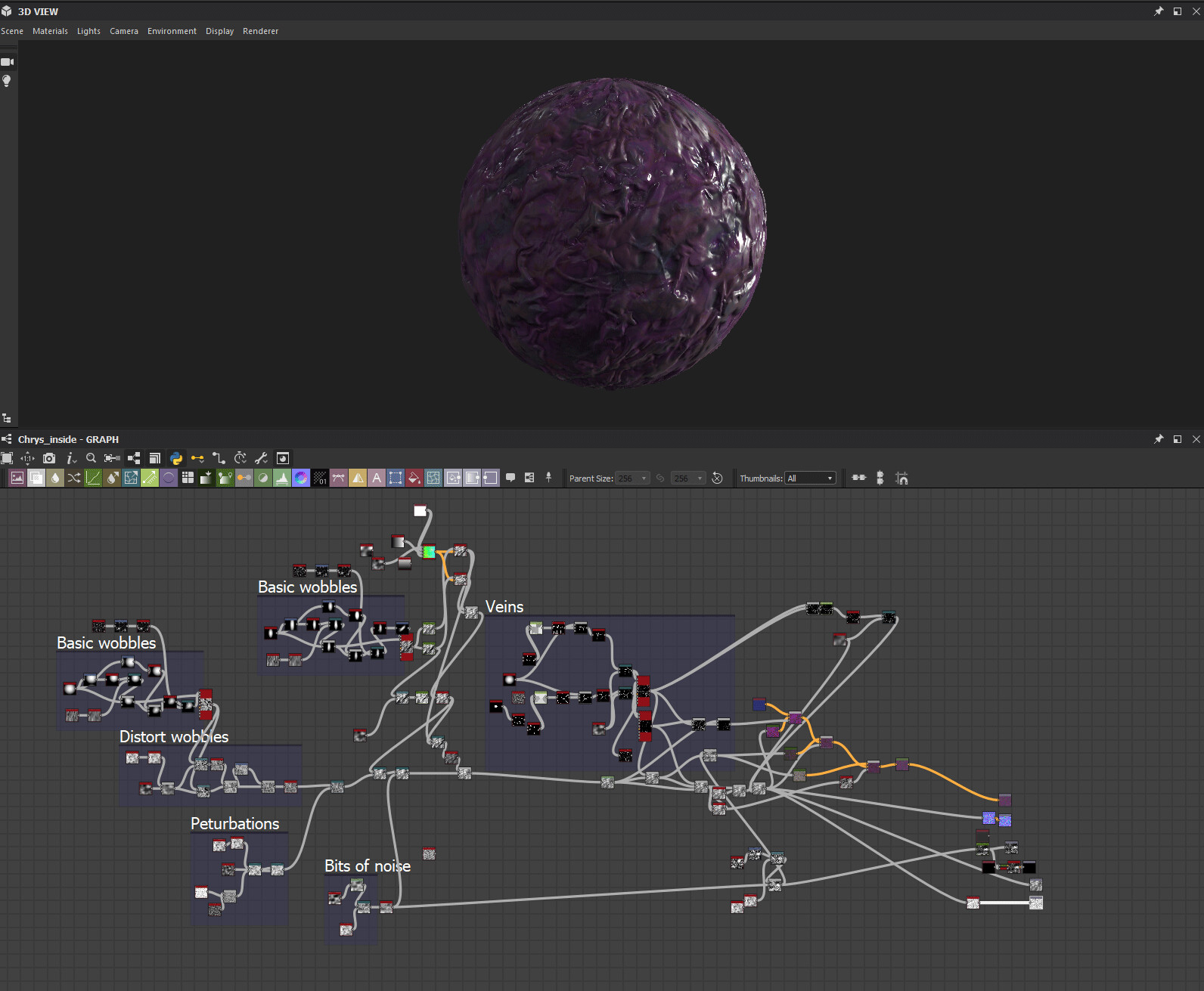Toggle the Parent Size link ratio icon

[x=660, y=478]
